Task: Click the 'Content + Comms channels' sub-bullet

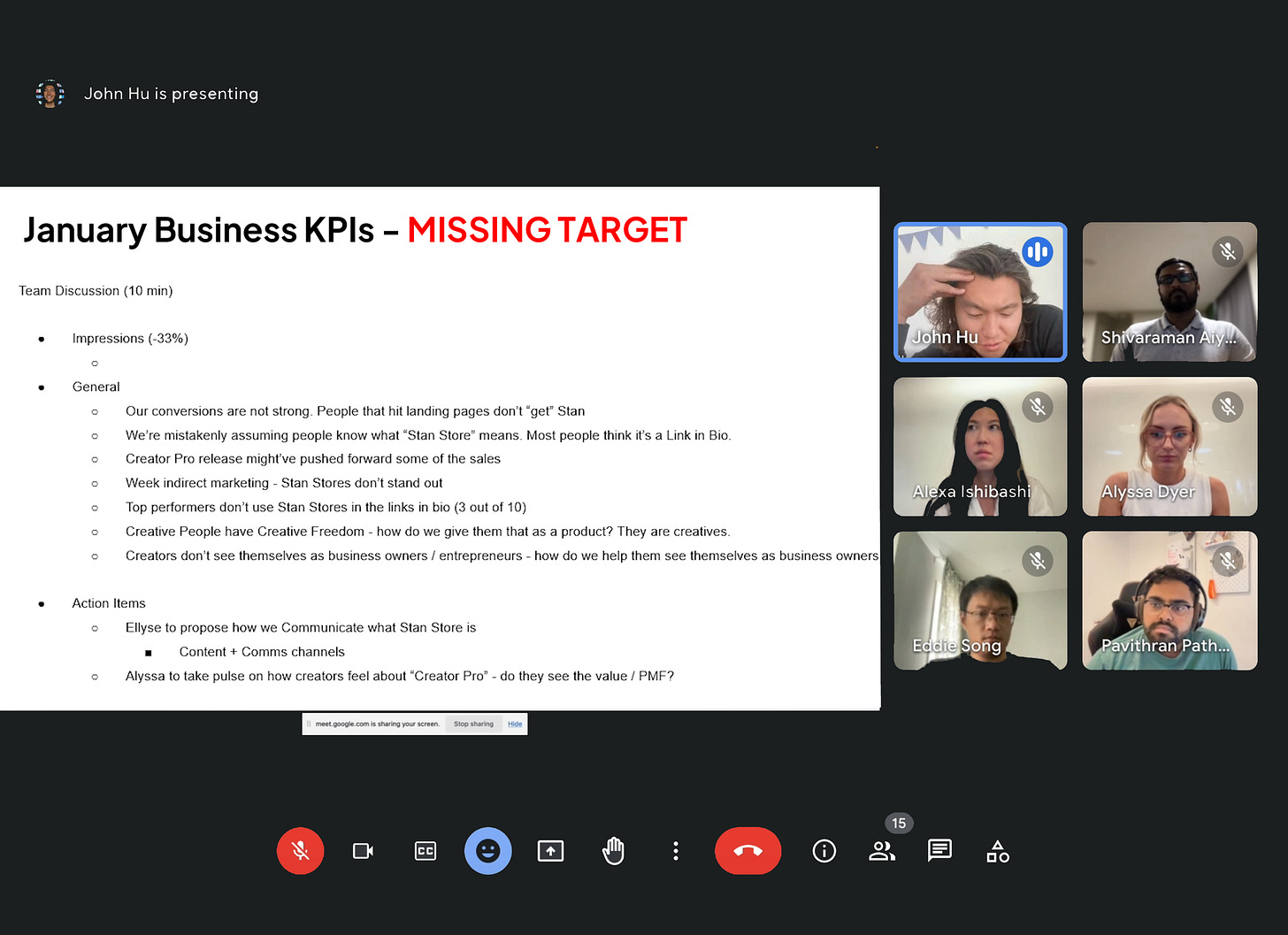Action: 262,652
